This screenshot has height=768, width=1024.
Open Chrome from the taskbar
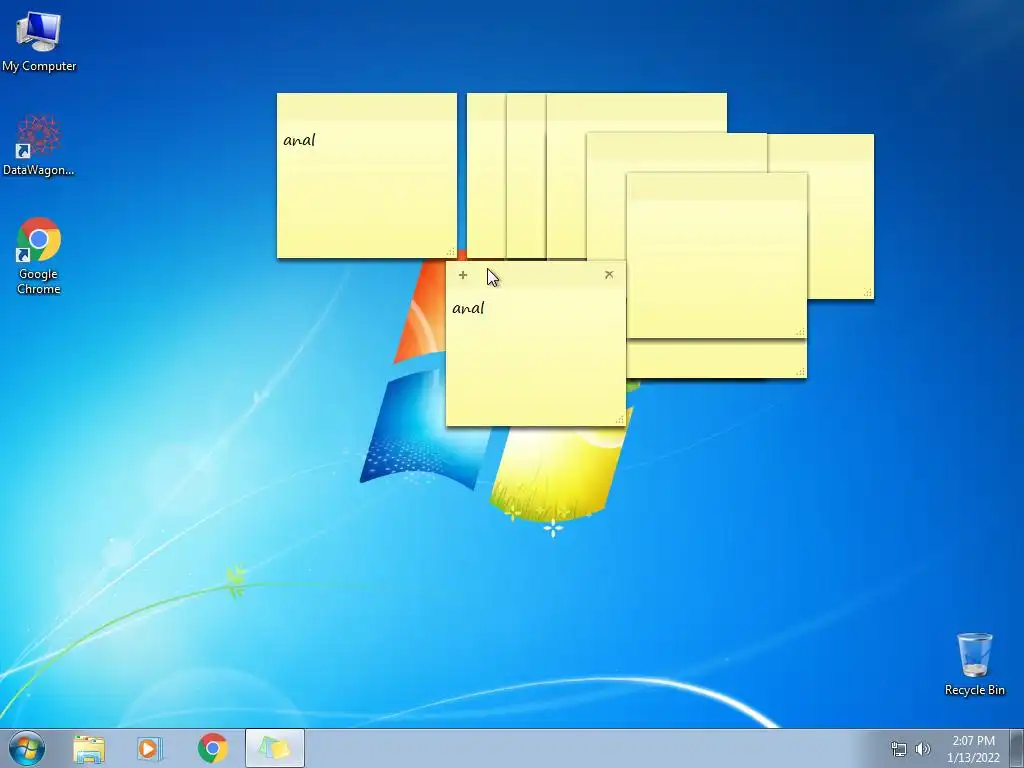[212, 748]
